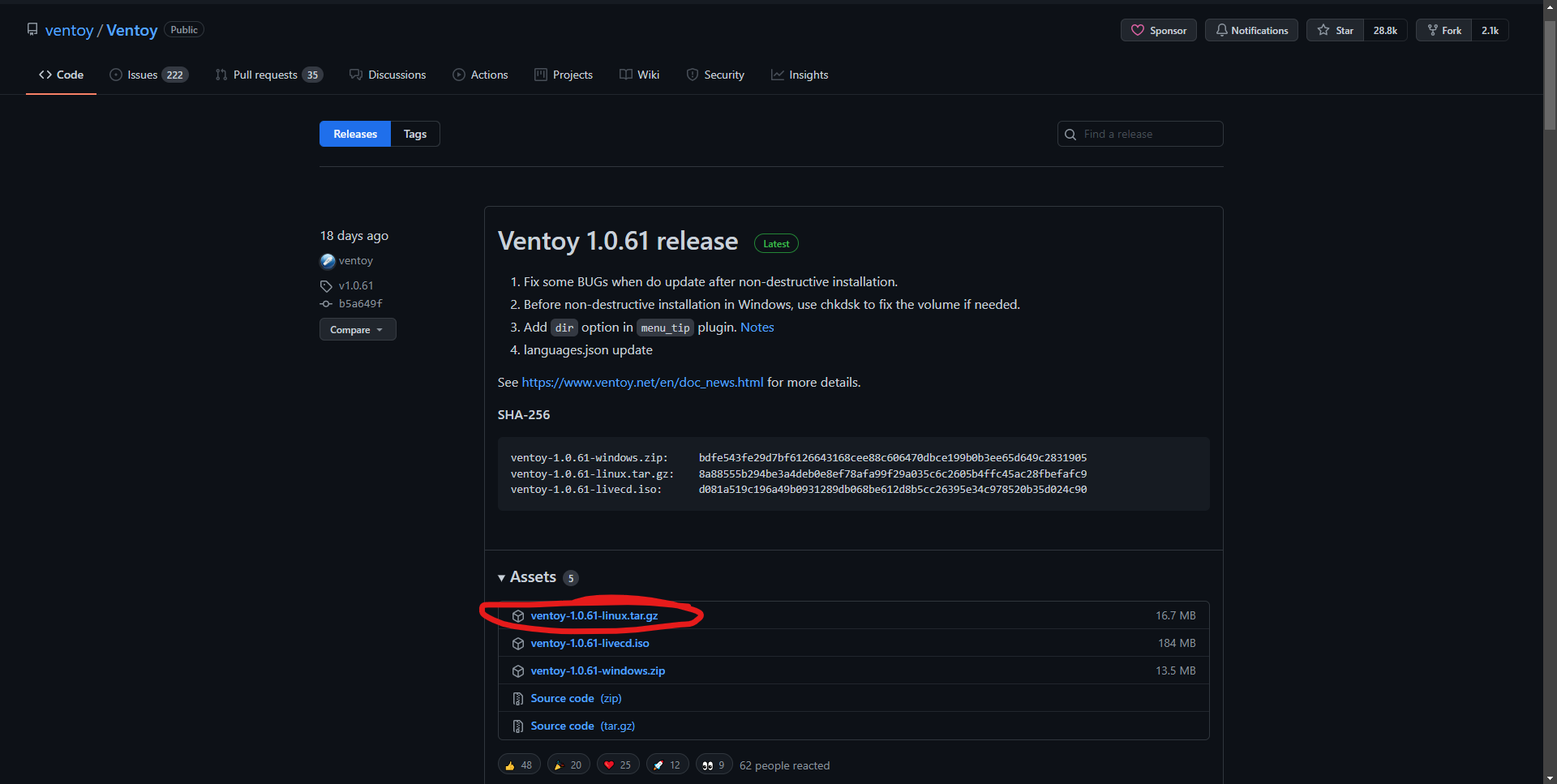Click the Latest release badge
This screenshot has height=784, width=1557.
[x=776, y=243]
